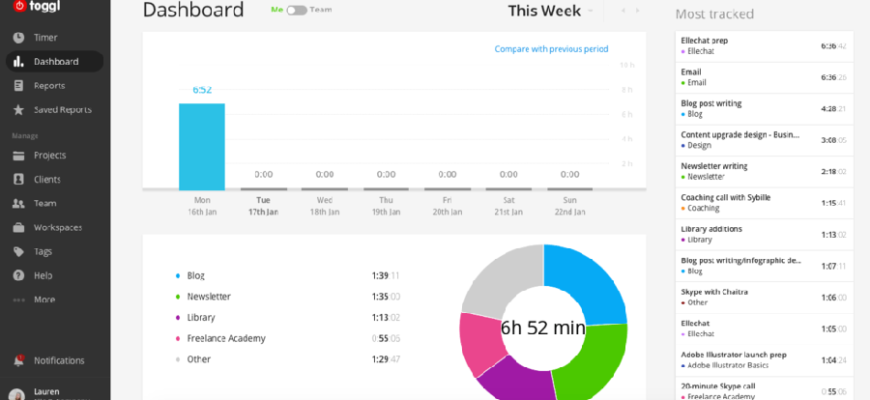Click the Blog legend color dot
870x400 pixels.
(x=178, y=275)
